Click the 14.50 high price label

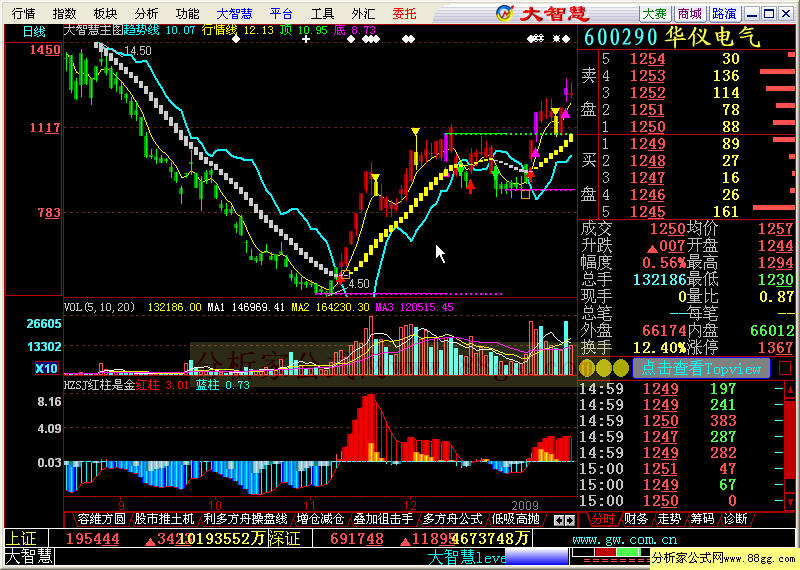pyautogui.click(x=138, y=51)
